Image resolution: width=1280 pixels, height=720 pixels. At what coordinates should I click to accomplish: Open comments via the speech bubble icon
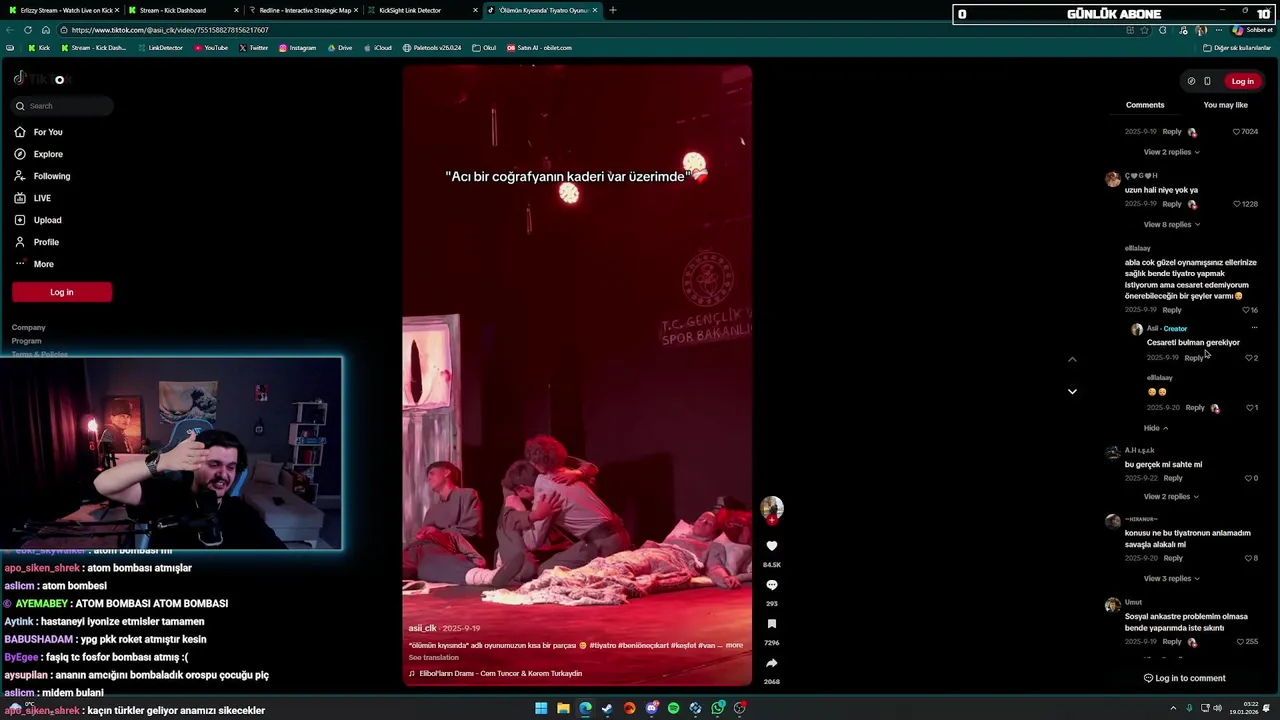(771, 585)
